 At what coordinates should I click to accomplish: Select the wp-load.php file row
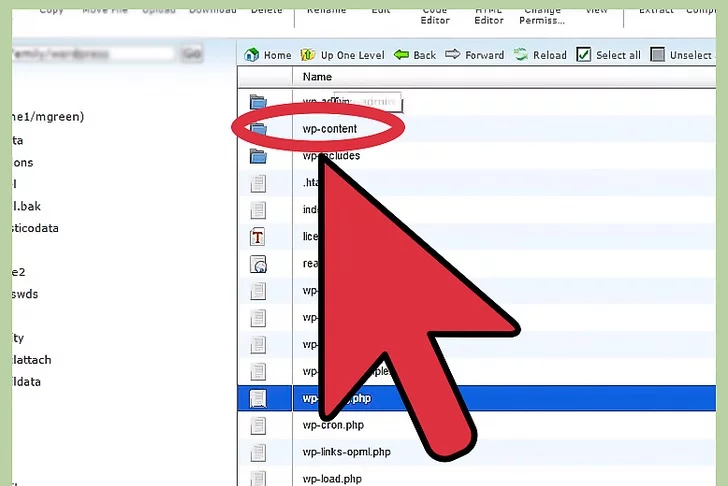(335, 478)
